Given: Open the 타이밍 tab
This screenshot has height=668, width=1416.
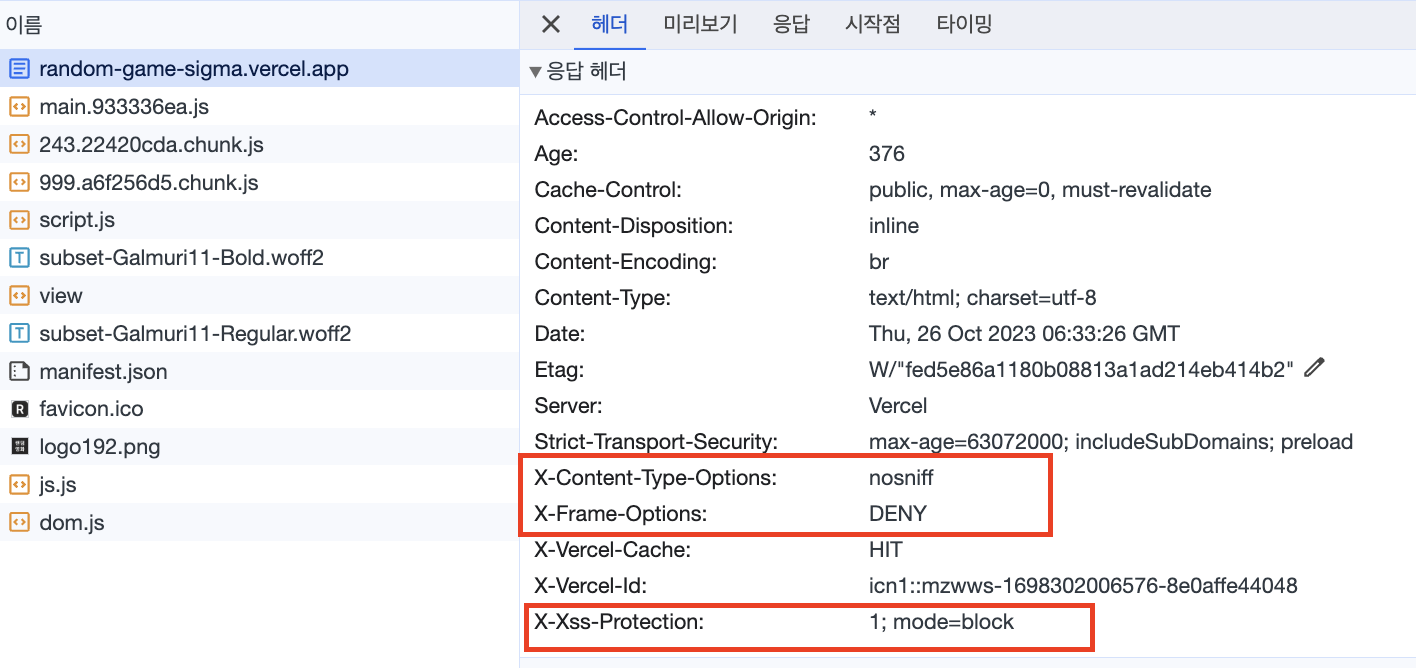Looking at the screenshot, I should tap(964, 24).
